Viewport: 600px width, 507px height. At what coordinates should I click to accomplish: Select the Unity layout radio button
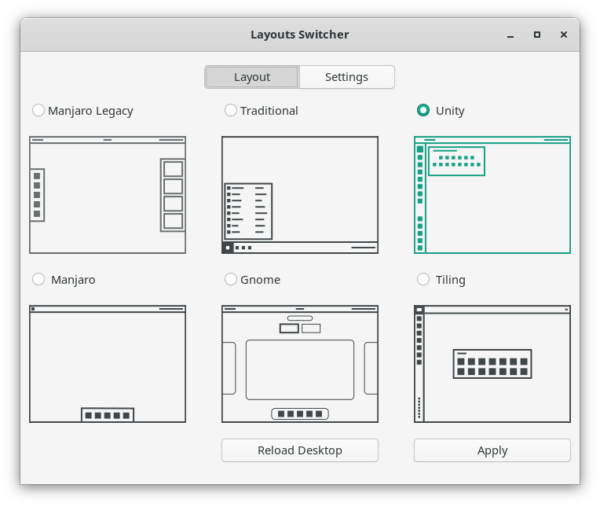[x=423, y=110]
